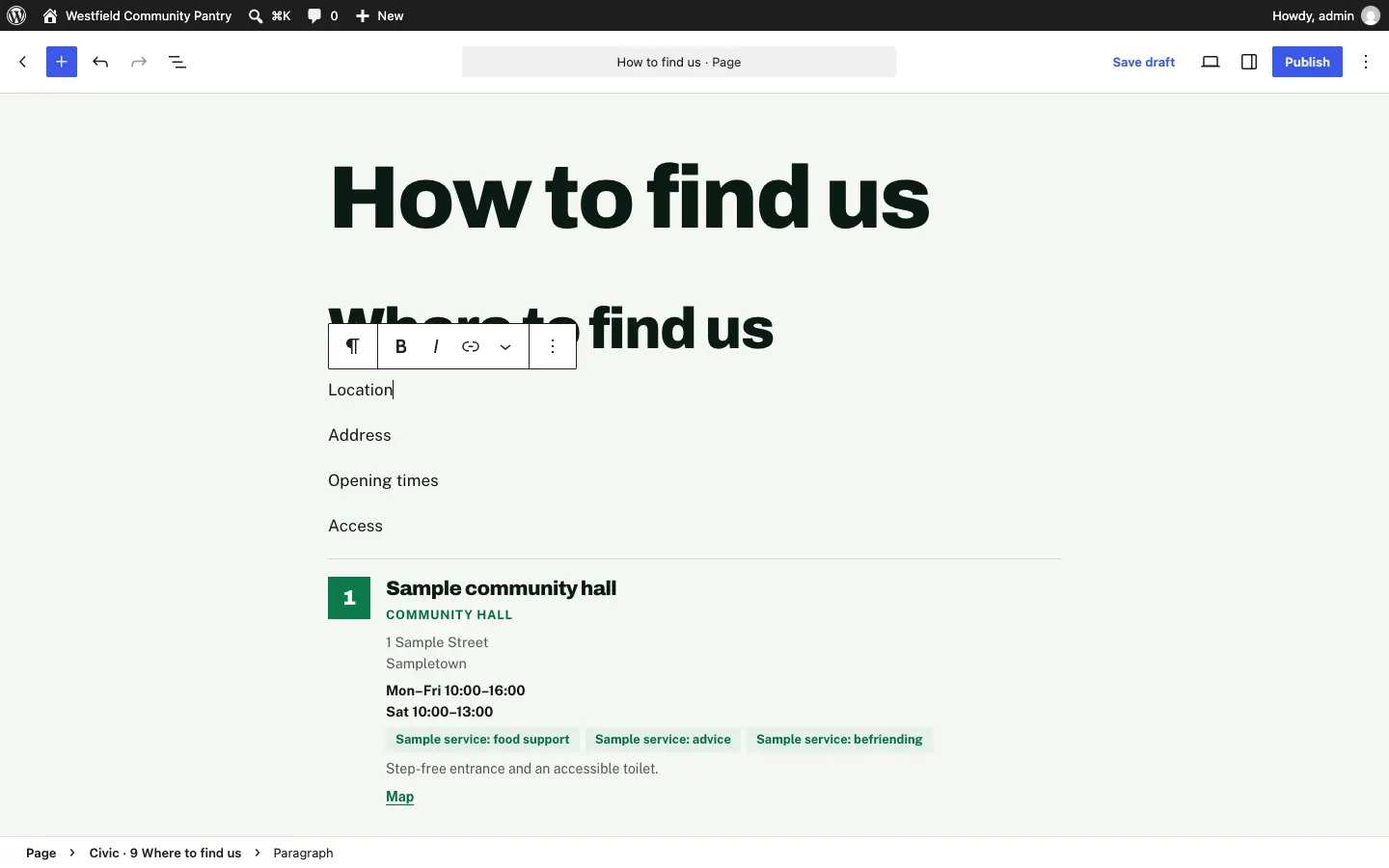Change paragraph block type
The width and height of the screenshot is (1389, 868).
[x=354, y=347]
